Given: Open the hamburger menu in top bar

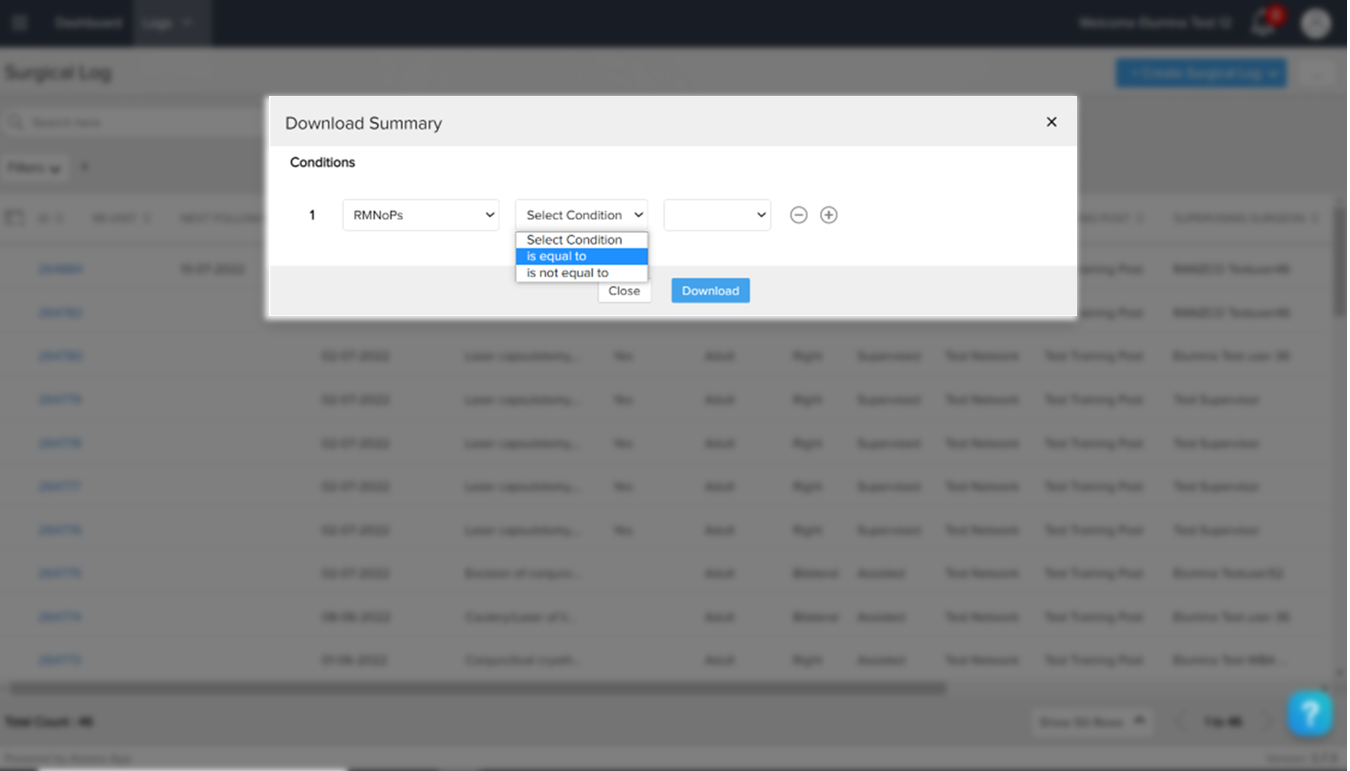Looking at the screenshot, I should (x=20, y=22).
